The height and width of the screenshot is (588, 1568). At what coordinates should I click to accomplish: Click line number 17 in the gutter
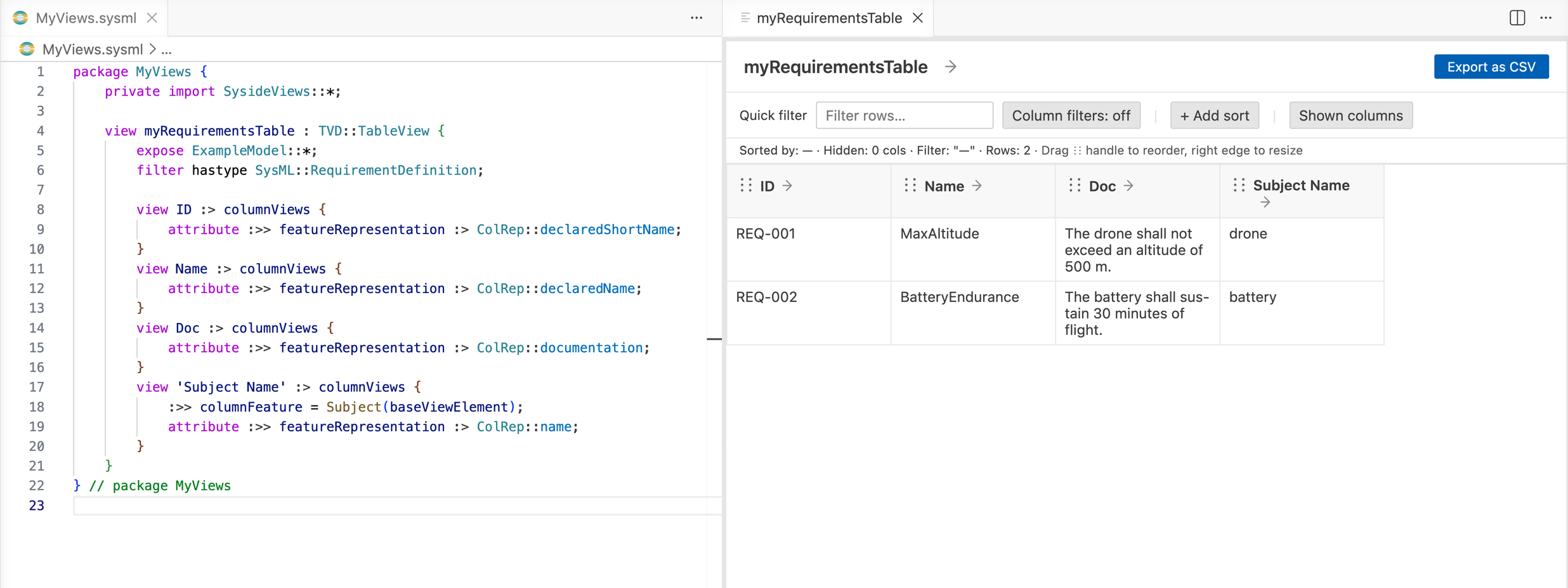point(36,387)
